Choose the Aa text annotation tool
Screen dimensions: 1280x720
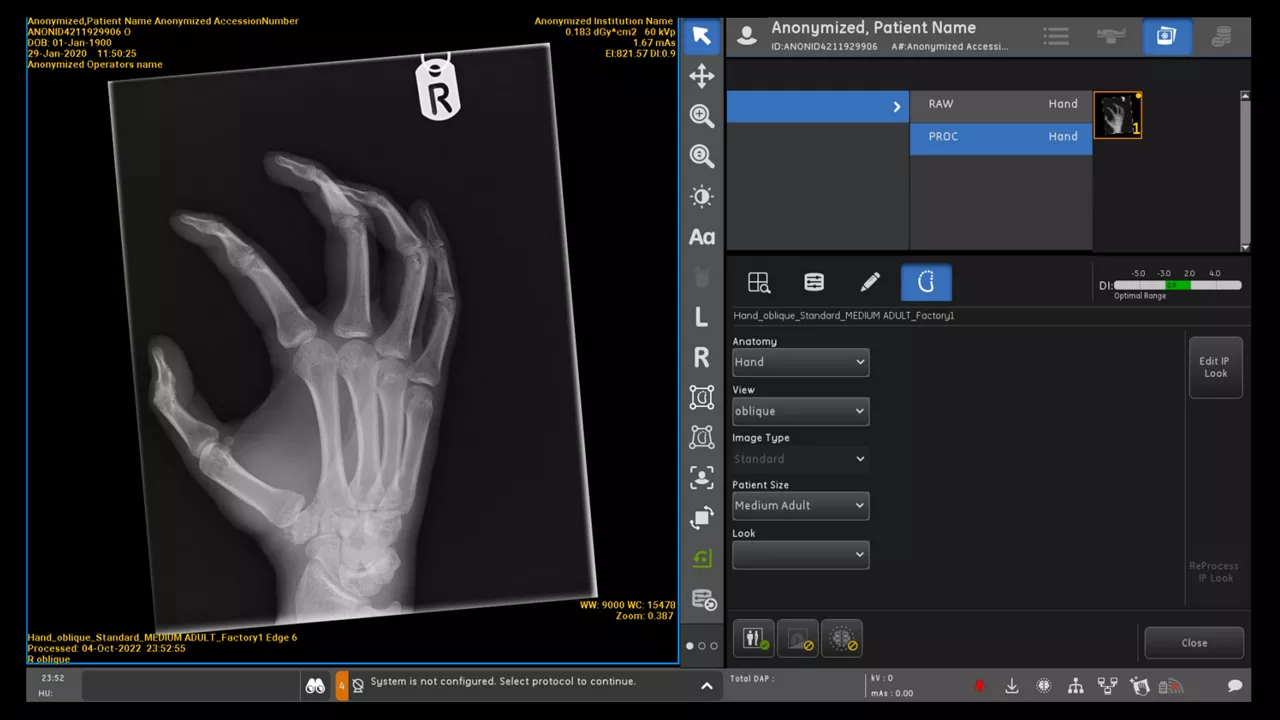point(702,237)
